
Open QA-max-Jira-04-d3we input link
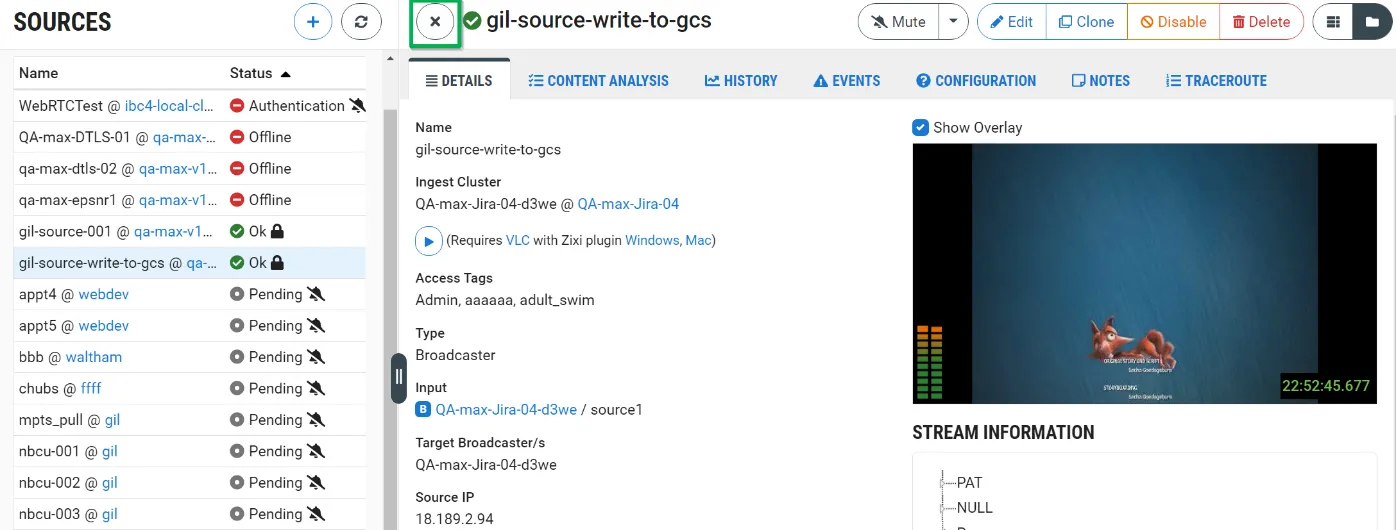506,409
